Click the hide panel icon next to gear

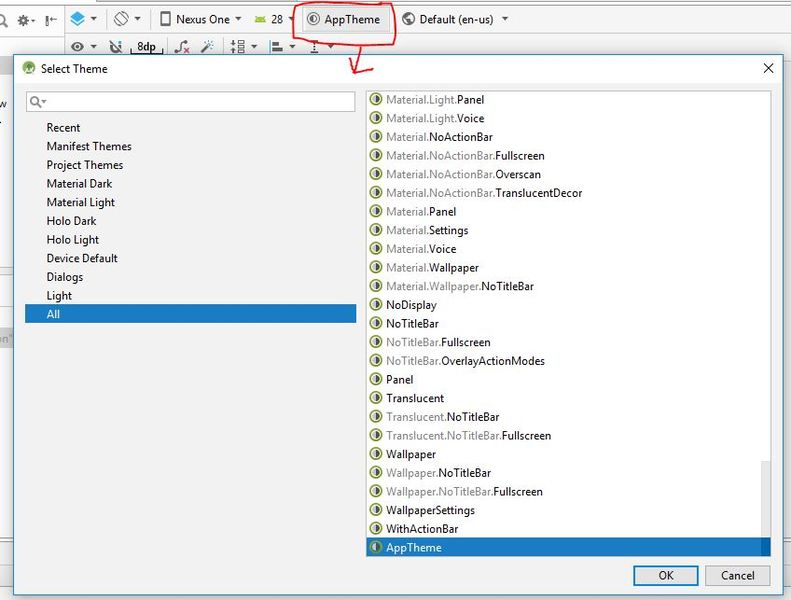pyautogui.click(x=51, y=21)
